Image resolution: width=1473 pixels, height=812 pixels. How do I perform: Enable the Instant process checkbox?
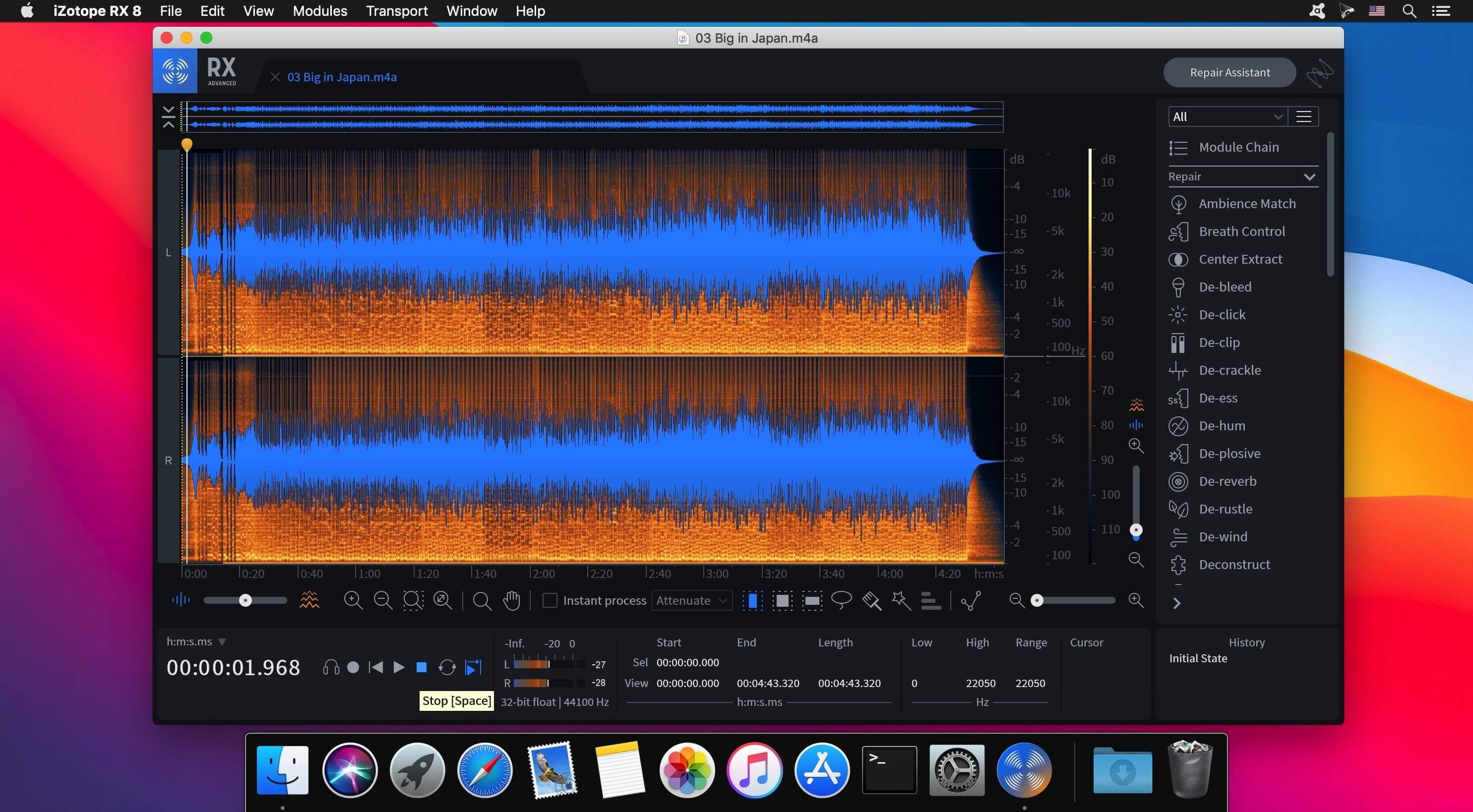click(x=550, y=600)
